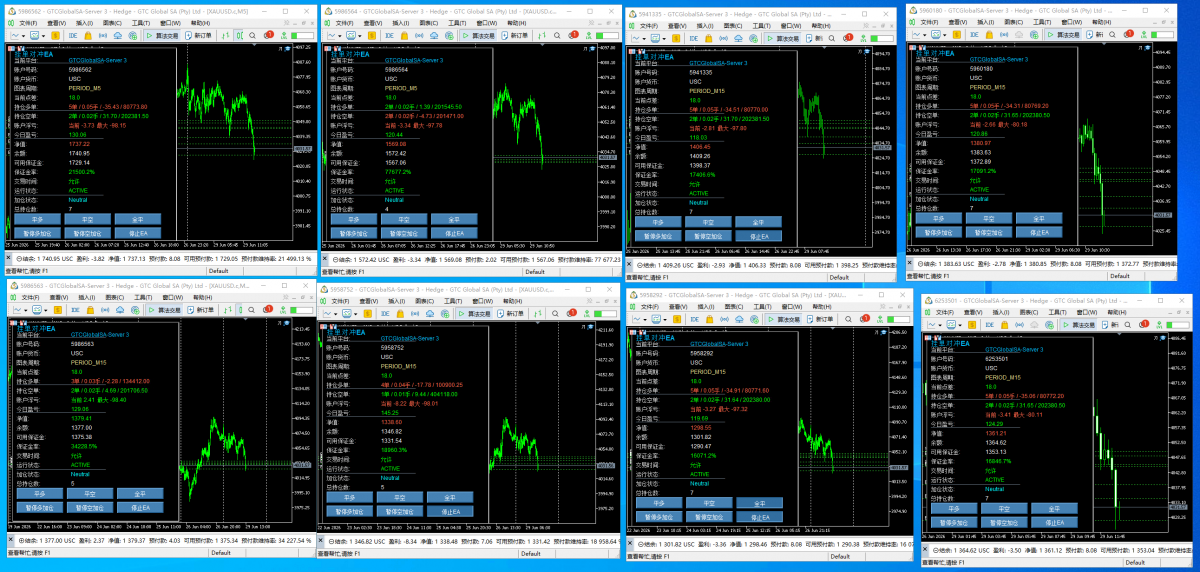
Task: Open trading signals icon in window 5986562
Action: pos(102,35)
